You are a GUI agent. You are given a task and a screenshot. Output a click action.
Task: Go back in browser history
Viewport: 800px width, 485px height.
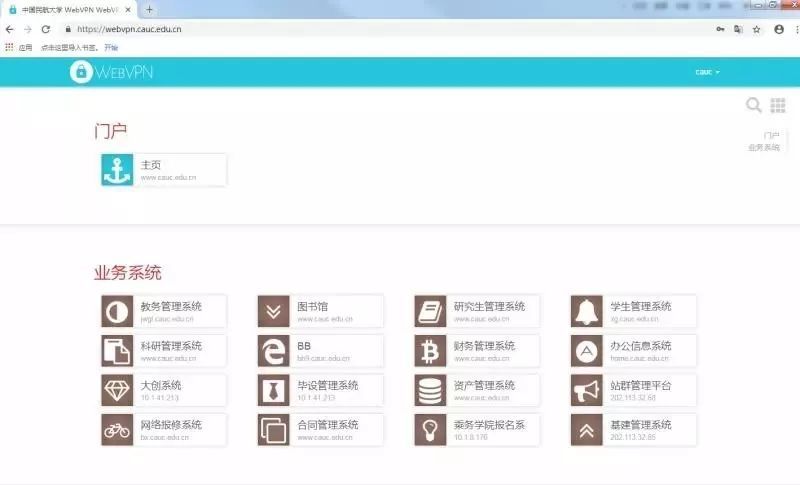pyautogui.click(x=10, y=30)
